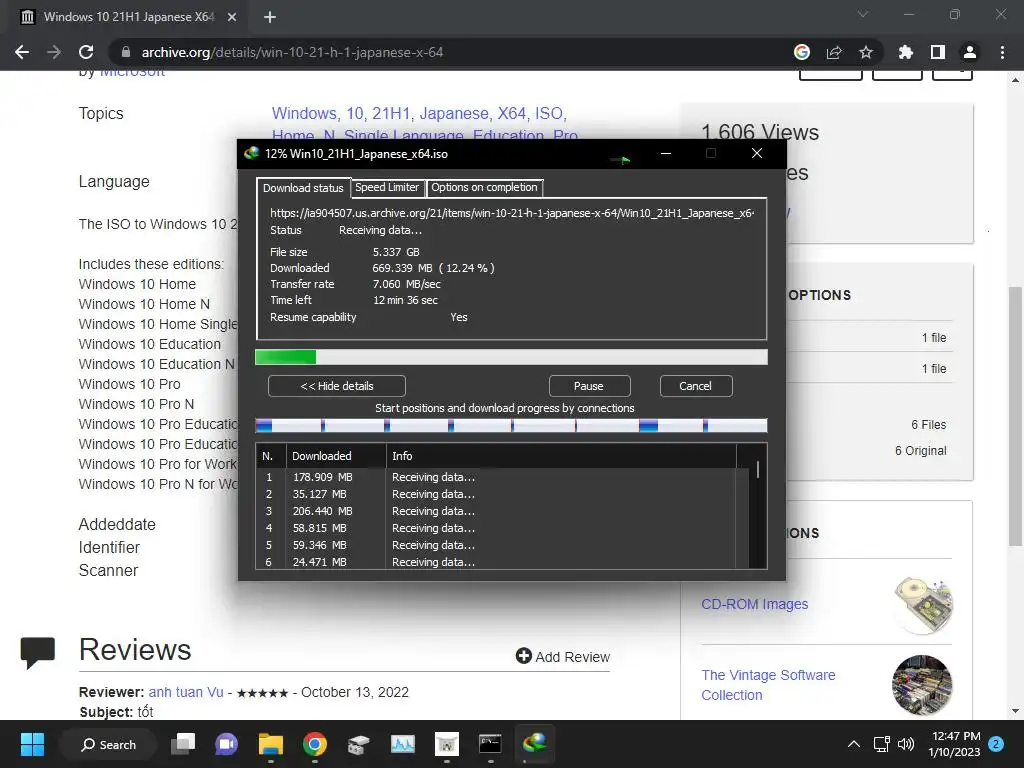Click the Japanese topic link
Viewport: 1024px width, 768px height.
454,114
